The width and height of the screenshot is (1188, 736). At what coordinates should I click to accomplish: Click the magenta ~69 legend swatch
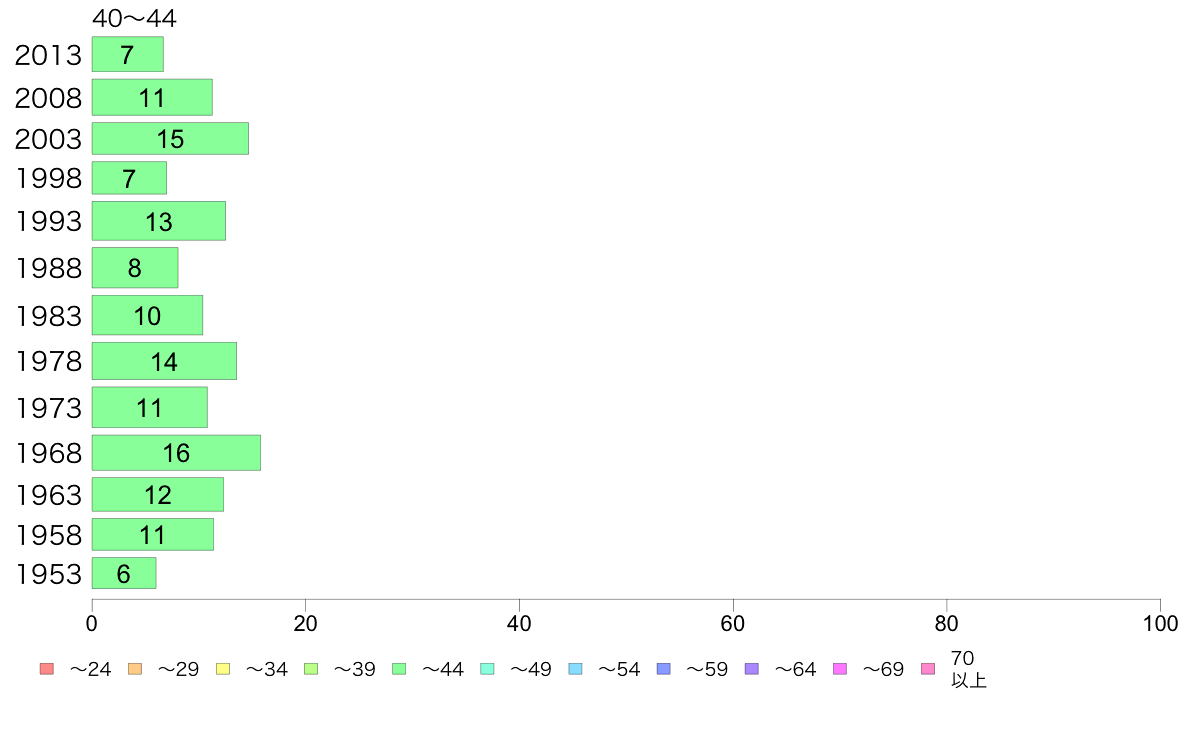(839, 669)
